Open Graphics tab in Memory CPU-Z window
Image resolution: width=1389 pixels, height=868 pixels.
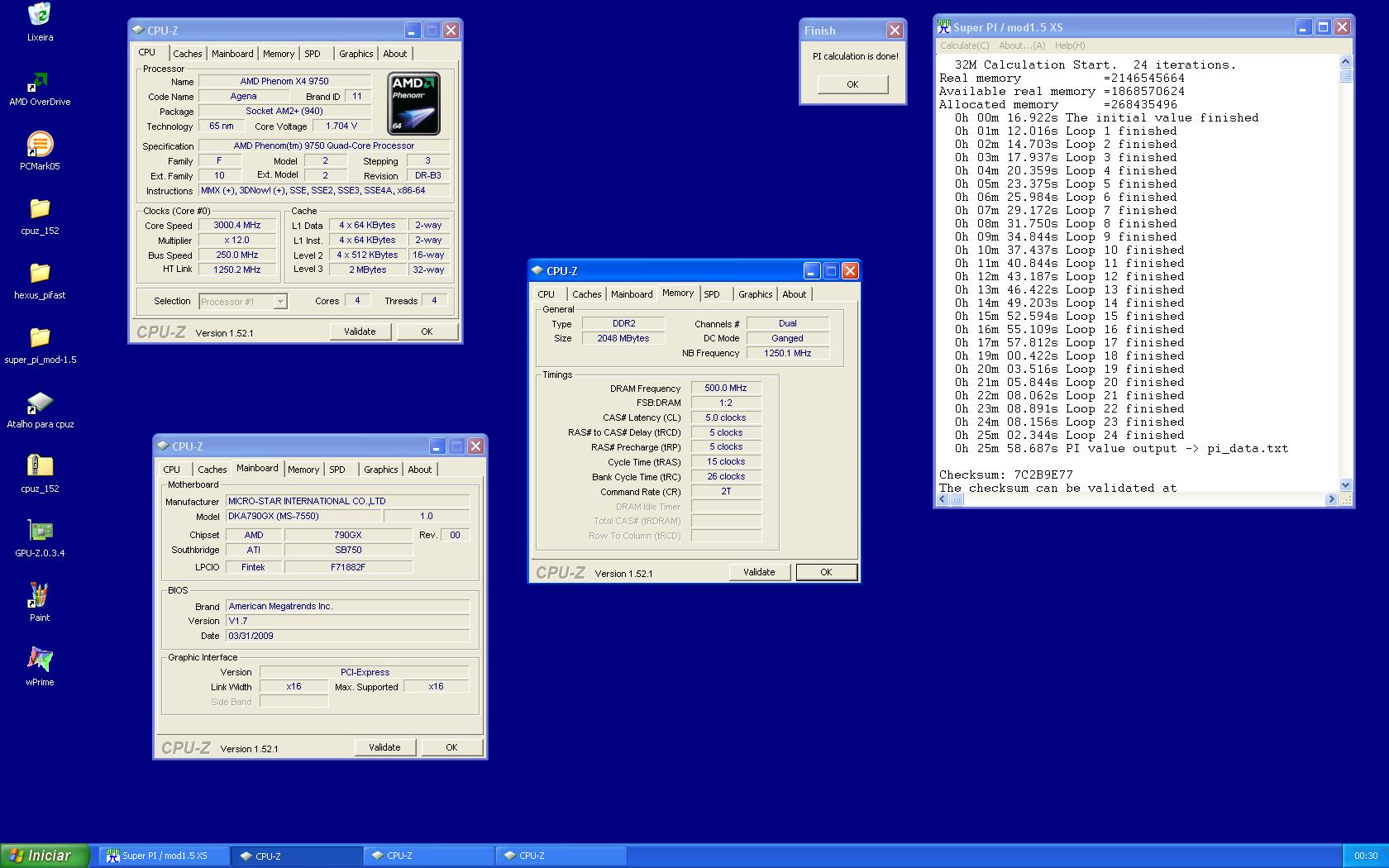click(x=756, y=294)
